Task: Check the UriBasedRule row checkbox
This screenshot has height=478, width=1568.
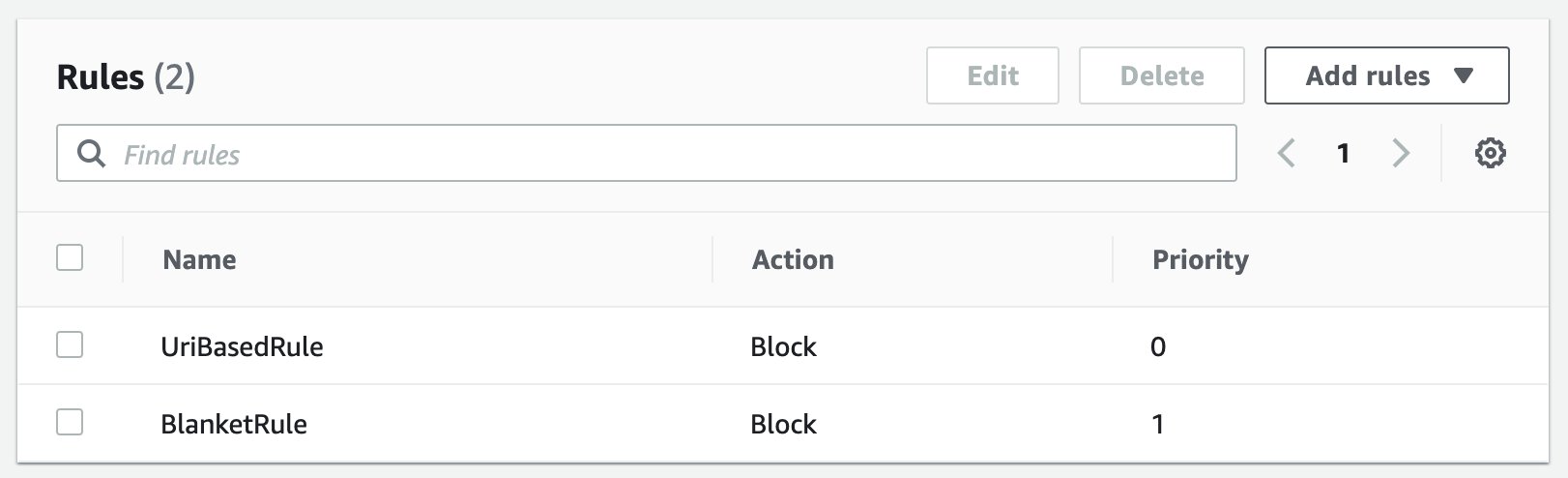Action: pos(70,344)
